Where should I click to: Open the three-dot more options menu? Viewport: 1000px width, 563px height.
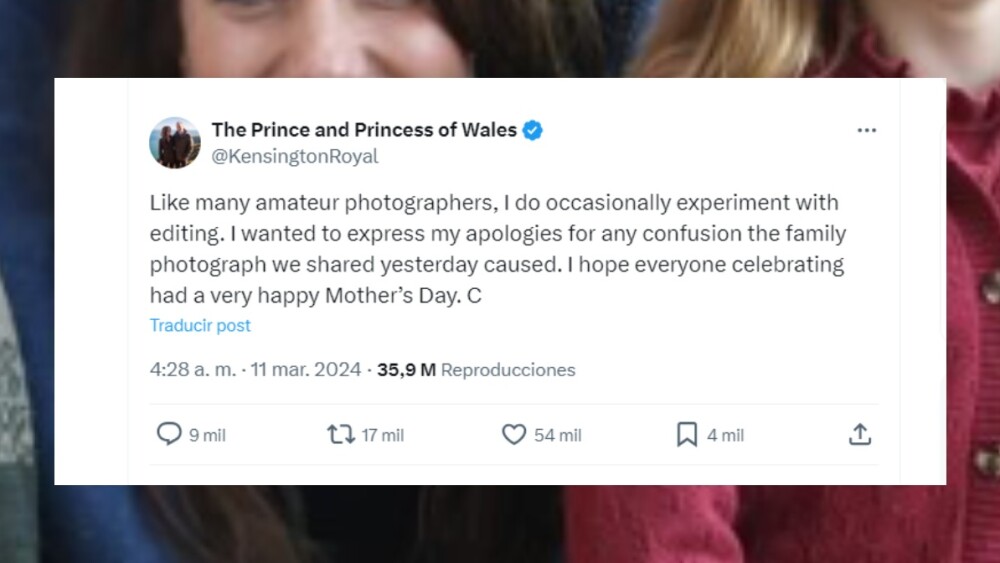(x=866, y=130)
